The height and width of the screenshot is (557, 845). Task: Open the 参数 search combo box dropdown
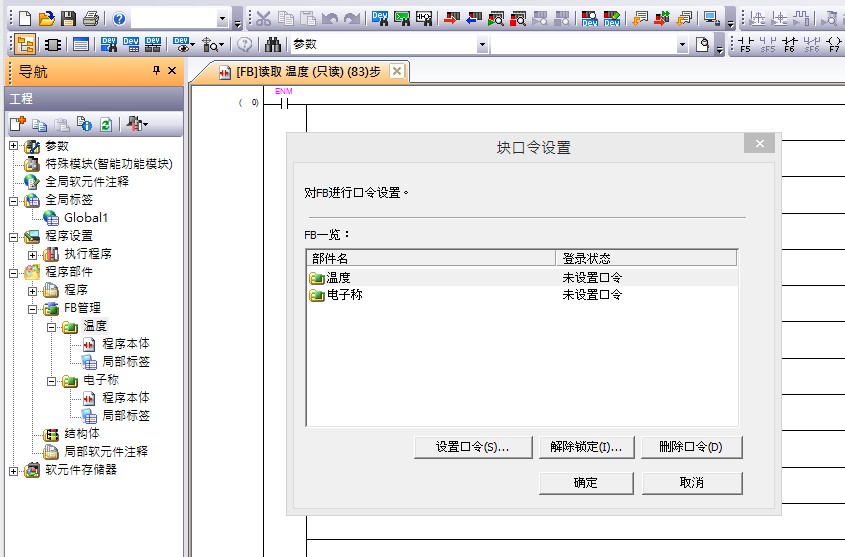point(482,45)
